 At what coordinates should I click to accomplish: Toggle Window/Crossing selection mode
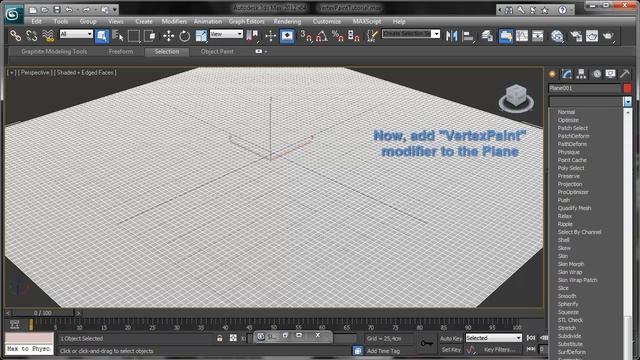click(150, 36)
